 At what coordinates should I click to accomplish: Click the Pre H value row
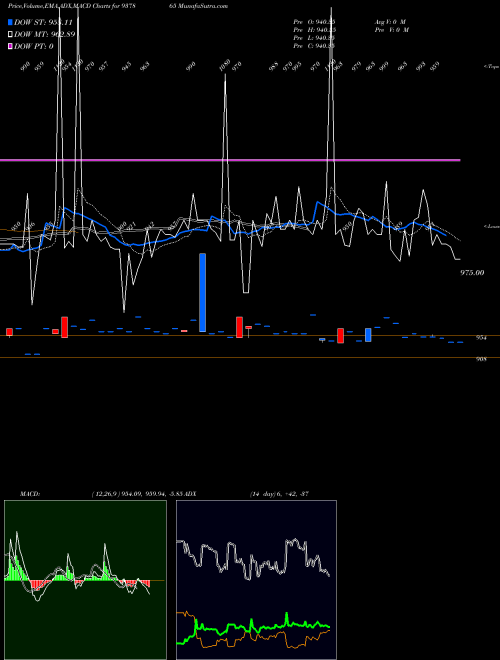[314, 29]
